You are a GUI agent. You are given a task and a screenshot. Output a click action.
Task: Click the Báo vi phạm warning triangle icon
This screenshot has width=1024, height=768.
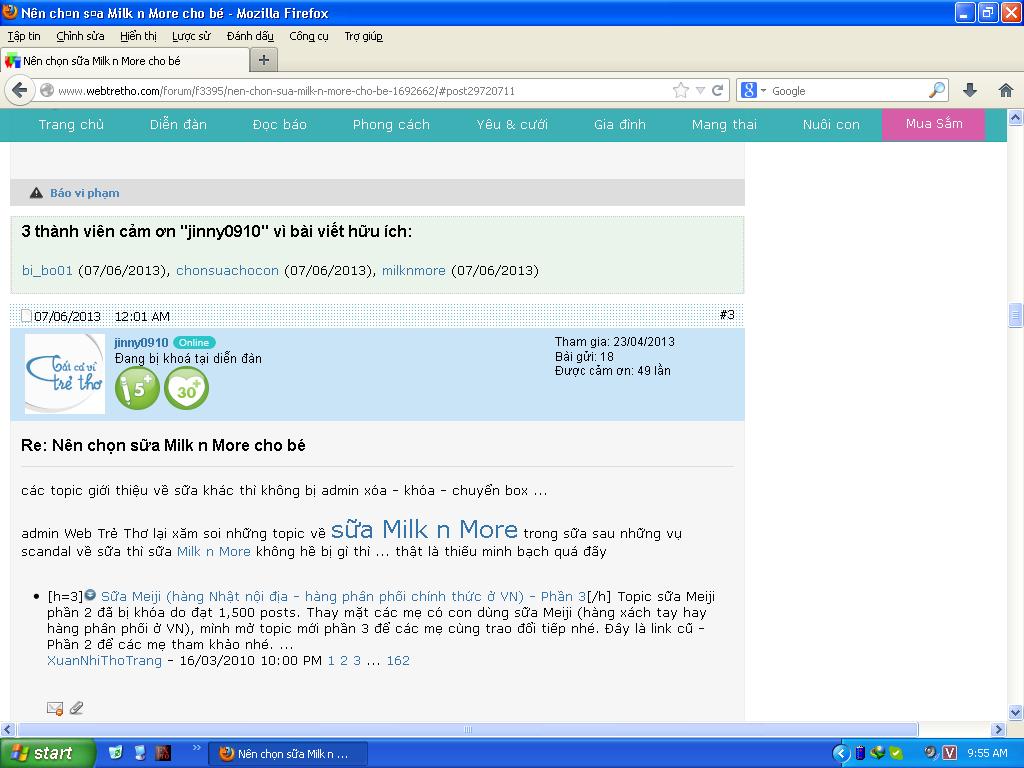(x=37, y=193)
